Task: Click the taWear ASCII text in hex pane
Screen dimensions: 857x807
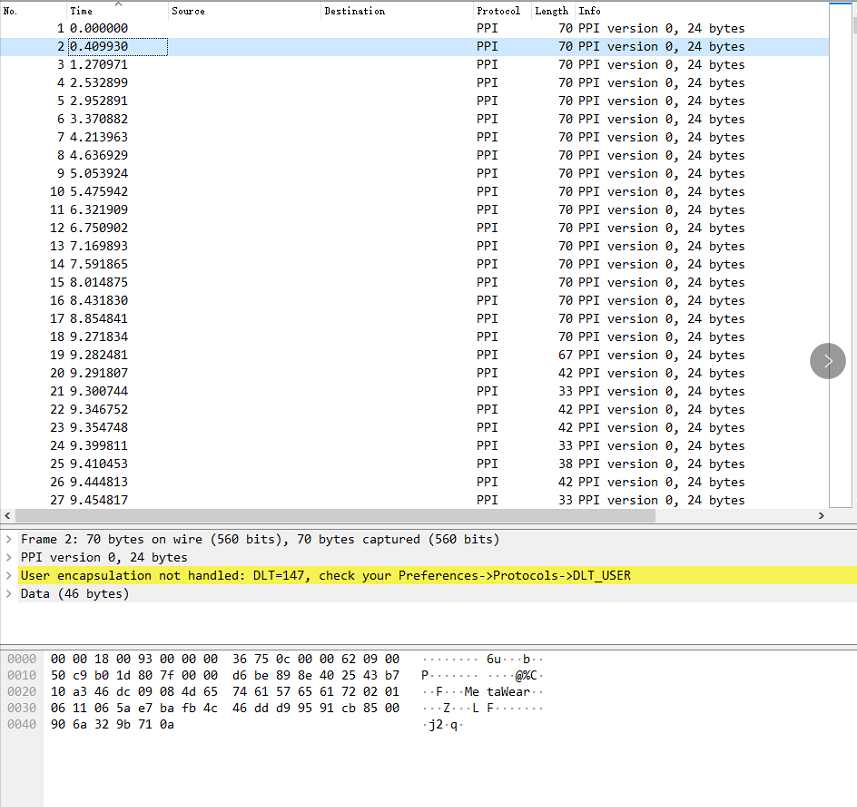Action: [x=508, y=691]
